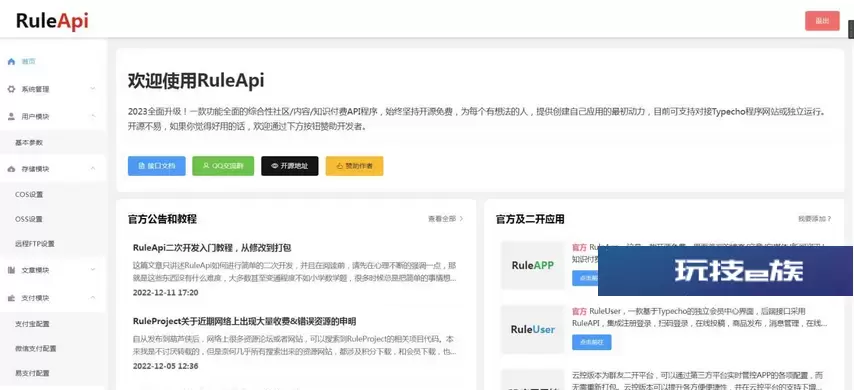
Task: Collapse the 支付模块 menu arrow
Action: [93, 298]
